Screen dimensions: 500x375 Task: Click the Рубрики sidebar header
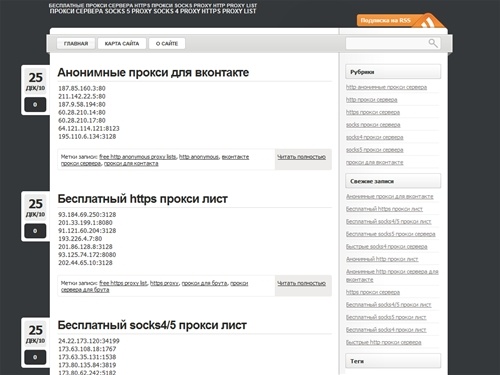pos(393,72)
